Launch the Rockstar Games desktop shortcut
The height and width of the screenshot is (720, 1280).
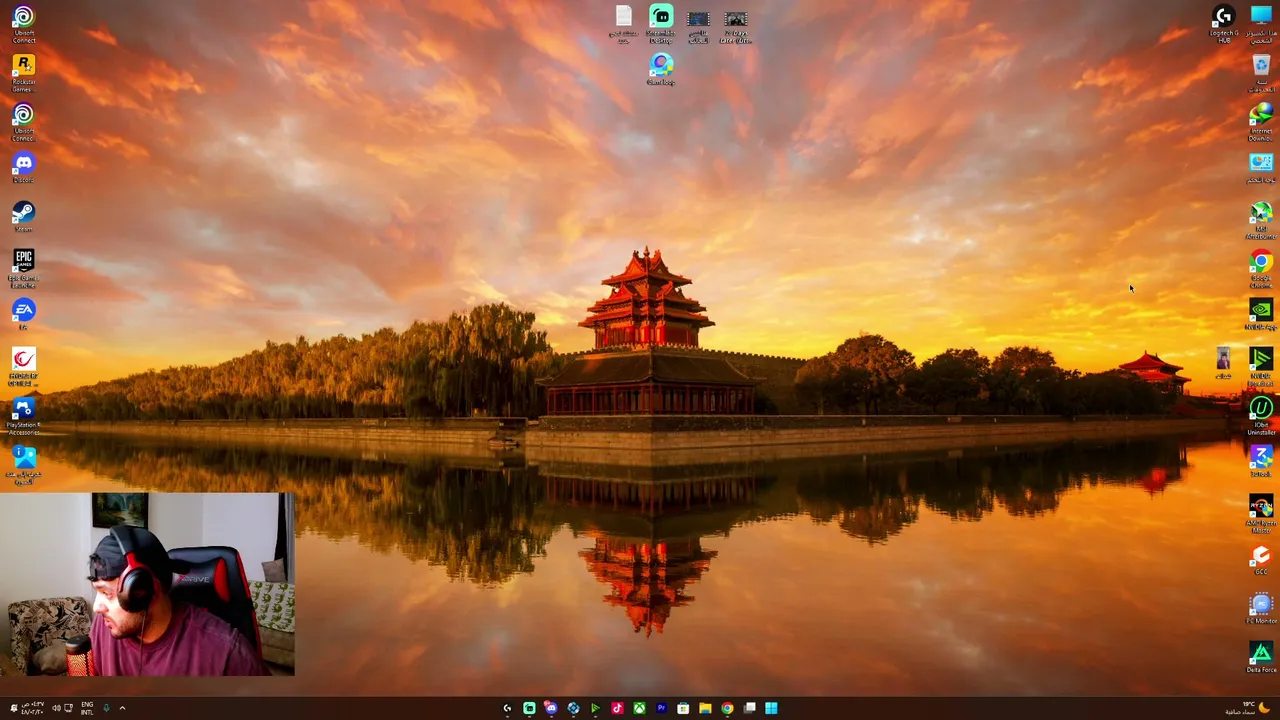(23, 73)
